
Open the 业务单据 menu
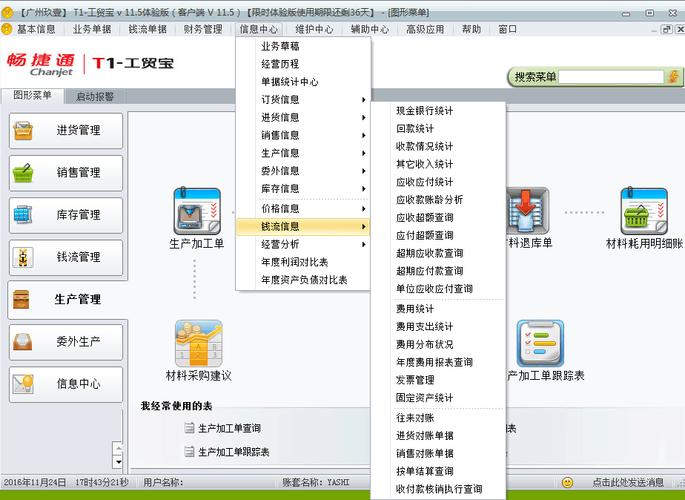pyautogui.click(x=92, y=29)
